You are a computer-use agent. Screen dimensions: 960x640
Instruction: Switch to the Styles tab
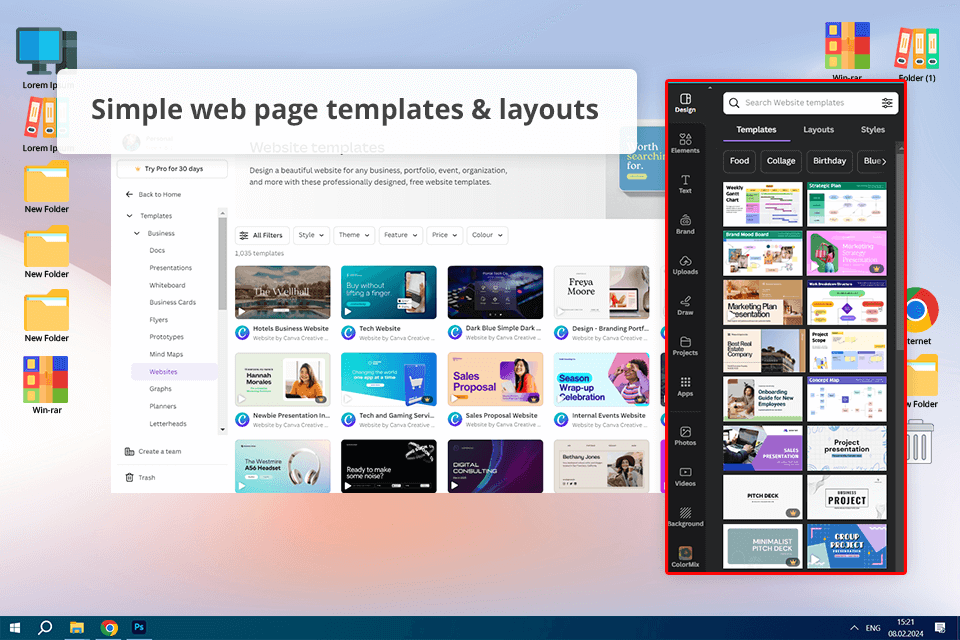click(x=872, y=130)
